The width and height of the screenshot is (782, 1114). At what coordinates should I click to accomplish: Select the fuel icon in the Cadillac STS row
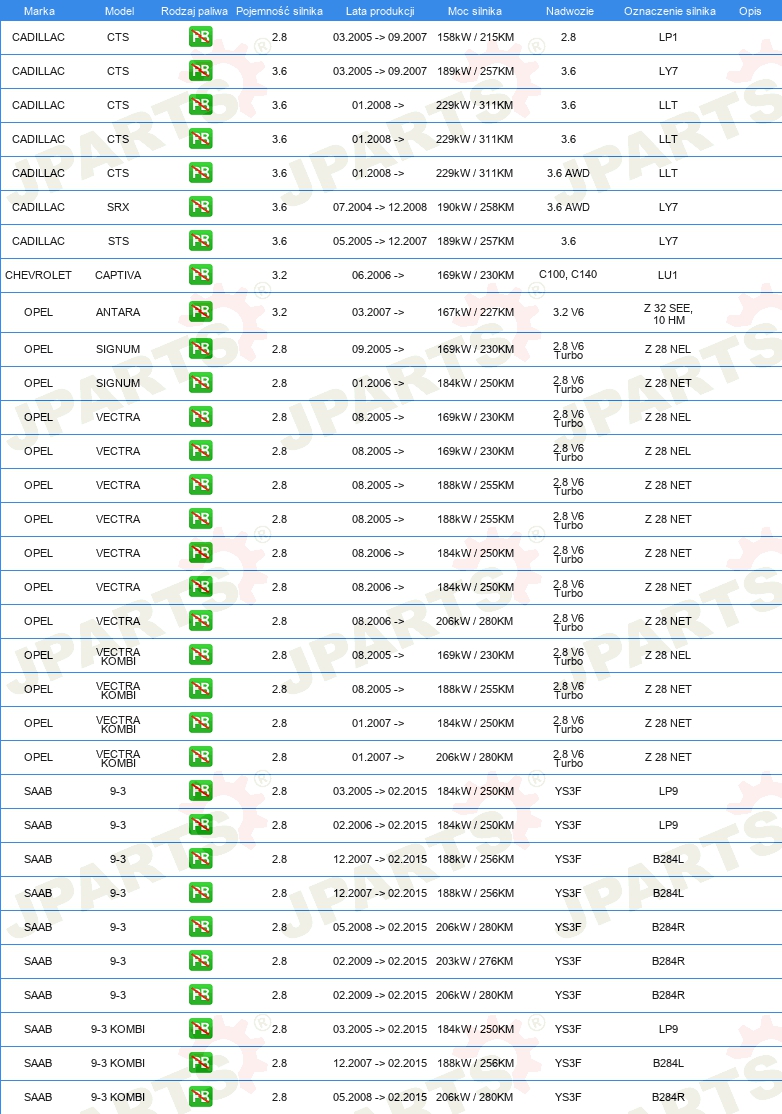coord(201,241)
